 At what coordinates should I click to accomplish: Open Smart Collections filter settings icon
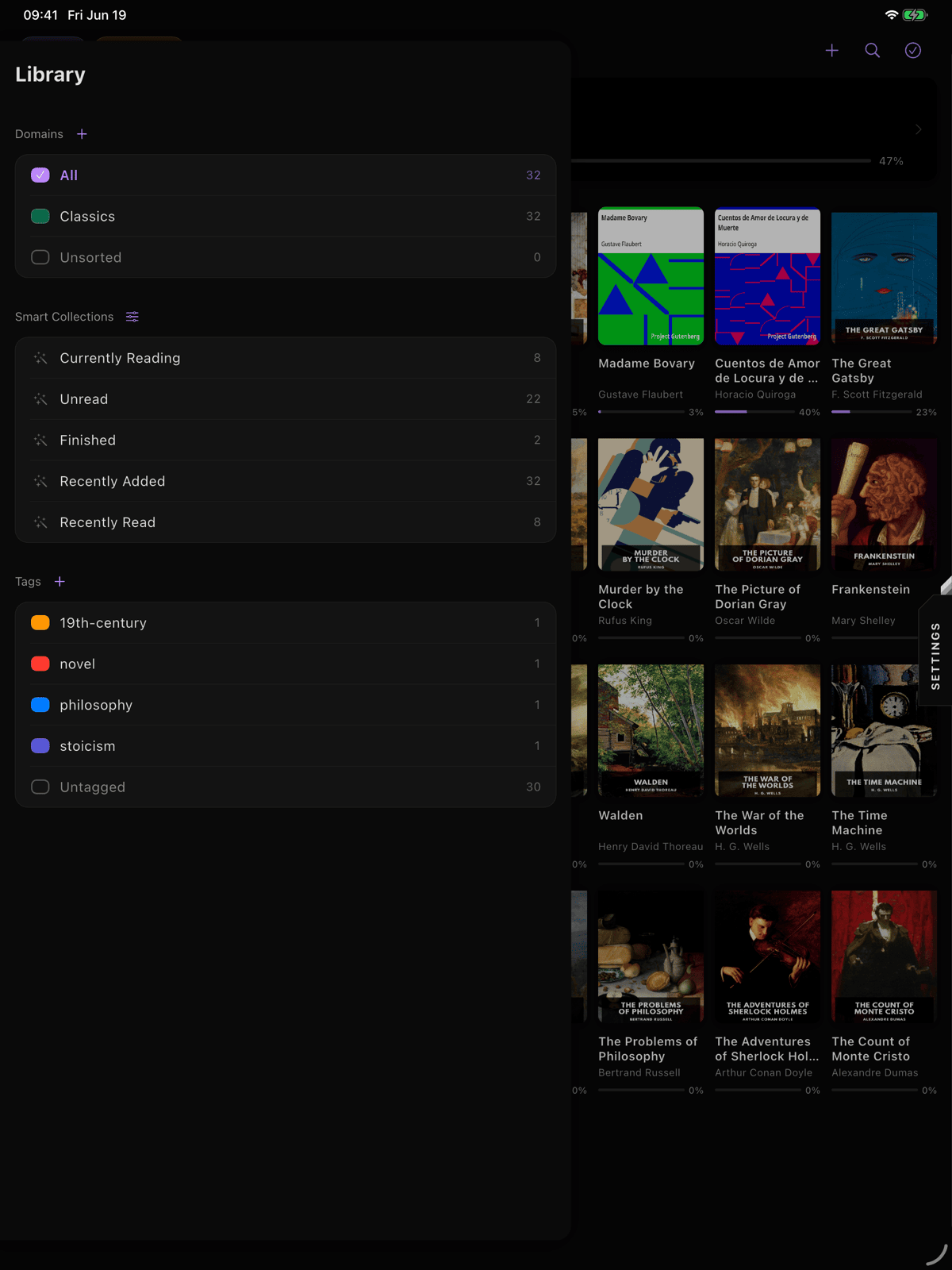132,317
